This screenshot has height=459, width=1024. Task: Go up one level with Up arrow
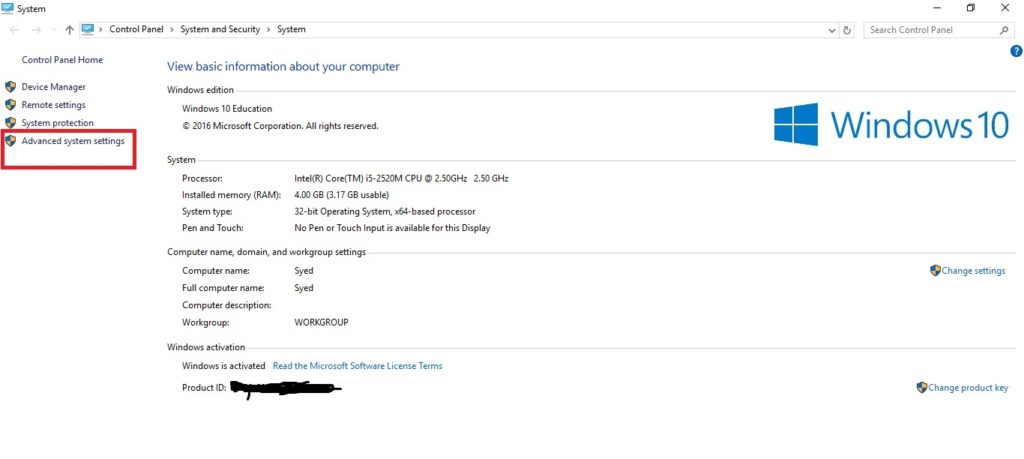tap(69, 30)
